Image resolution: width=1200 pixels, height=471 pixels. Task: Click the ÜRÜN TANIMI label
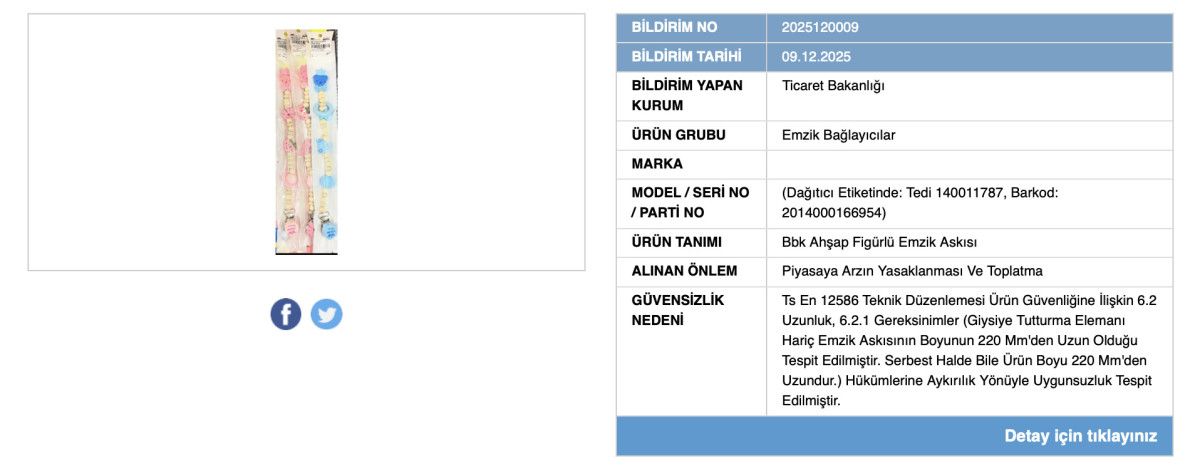click(676, 242)
